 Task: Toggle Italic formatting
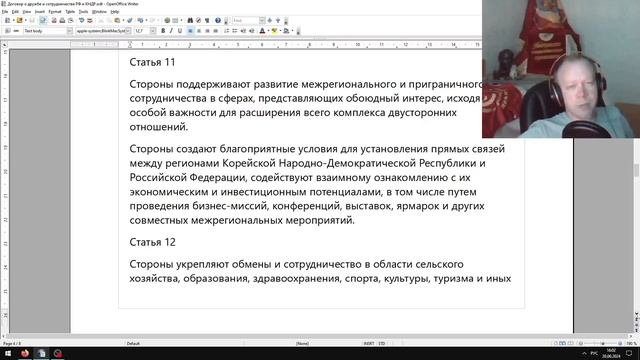coord(171,31)
